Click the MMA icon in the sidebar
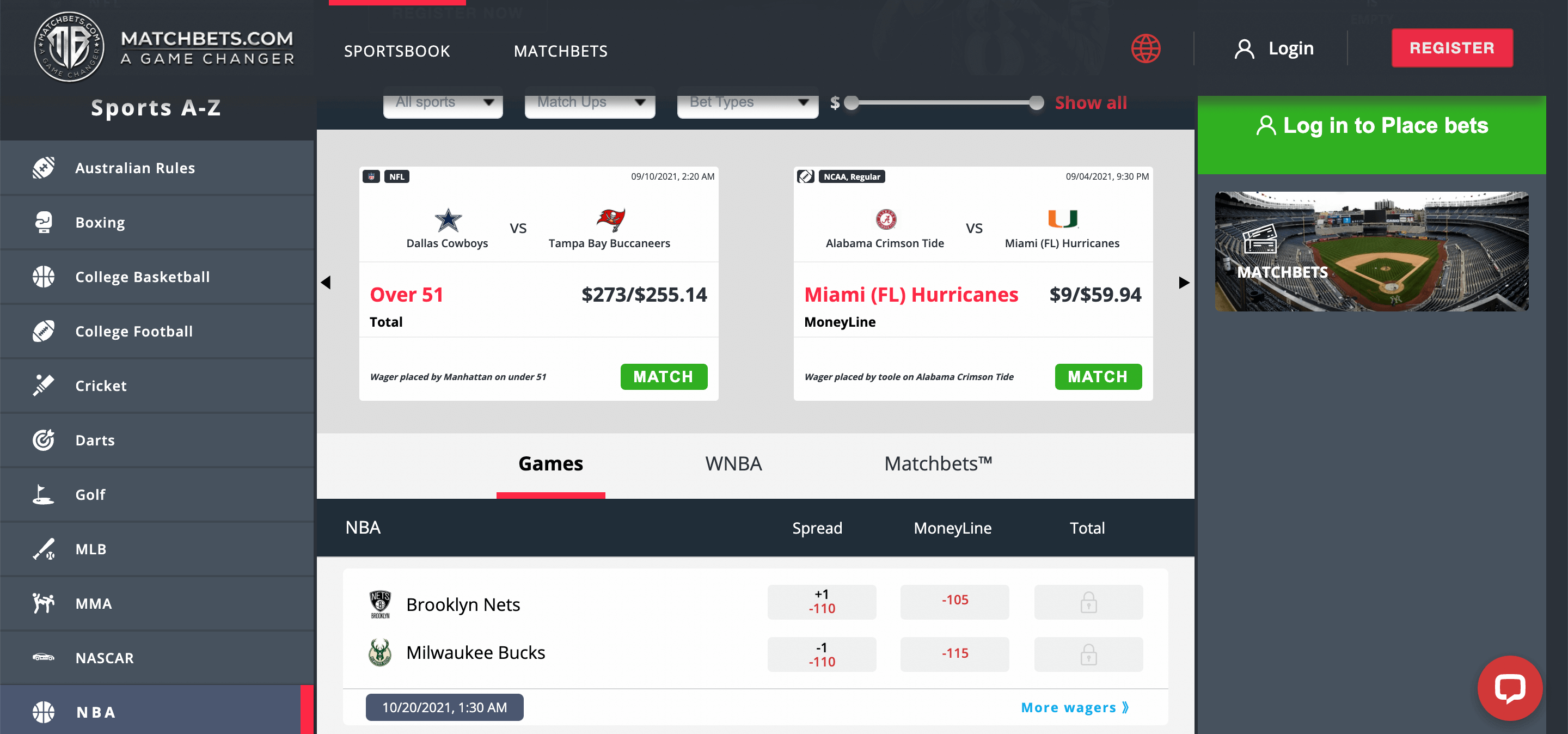This screenshot has width=1568, height=734. point(43,603)
